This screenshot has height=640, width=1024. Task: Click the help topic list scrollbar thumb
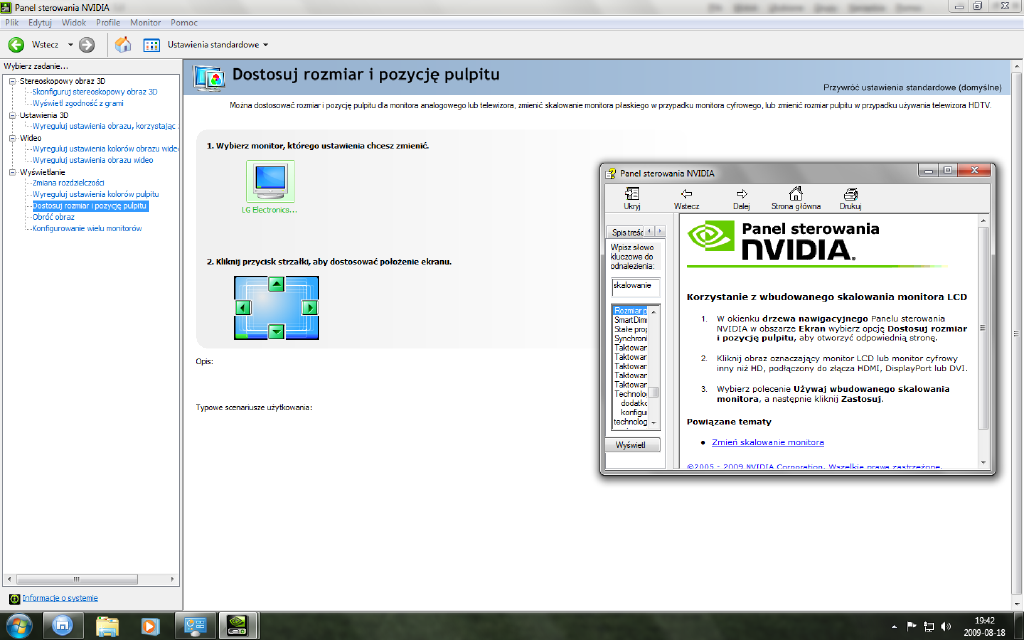coord(653,392)
